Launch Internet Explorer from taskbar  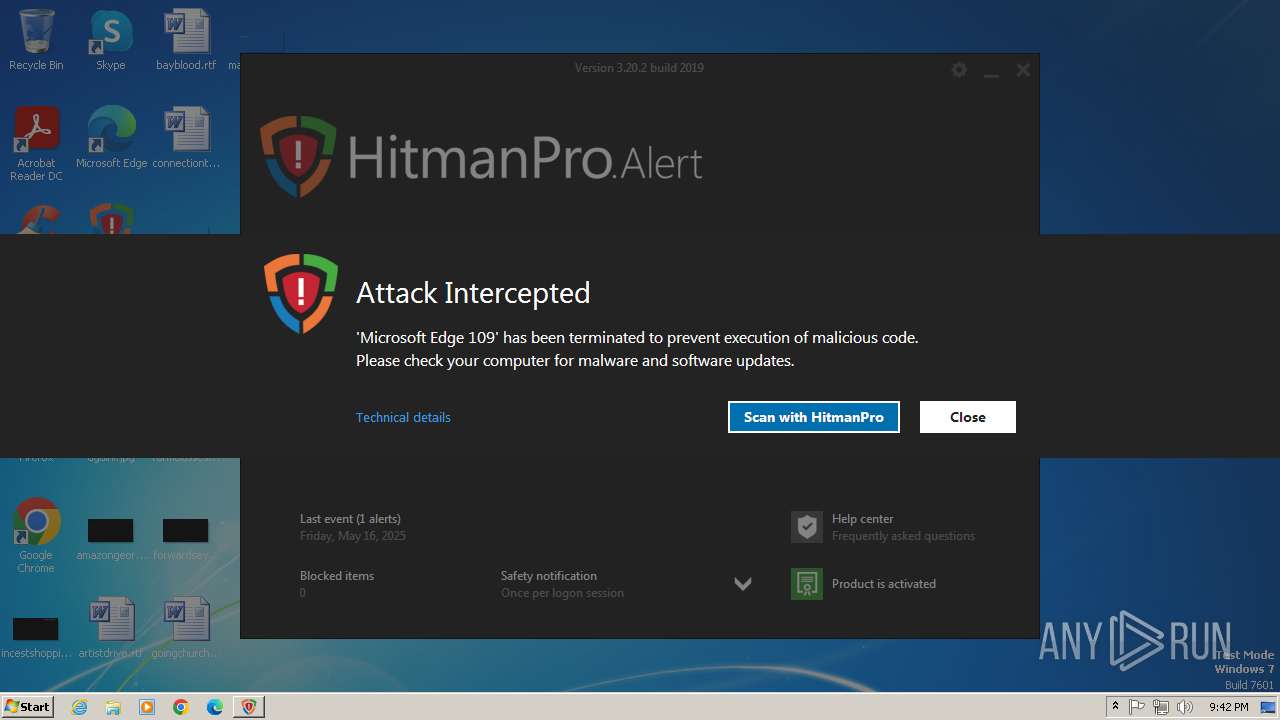(79, 707)
